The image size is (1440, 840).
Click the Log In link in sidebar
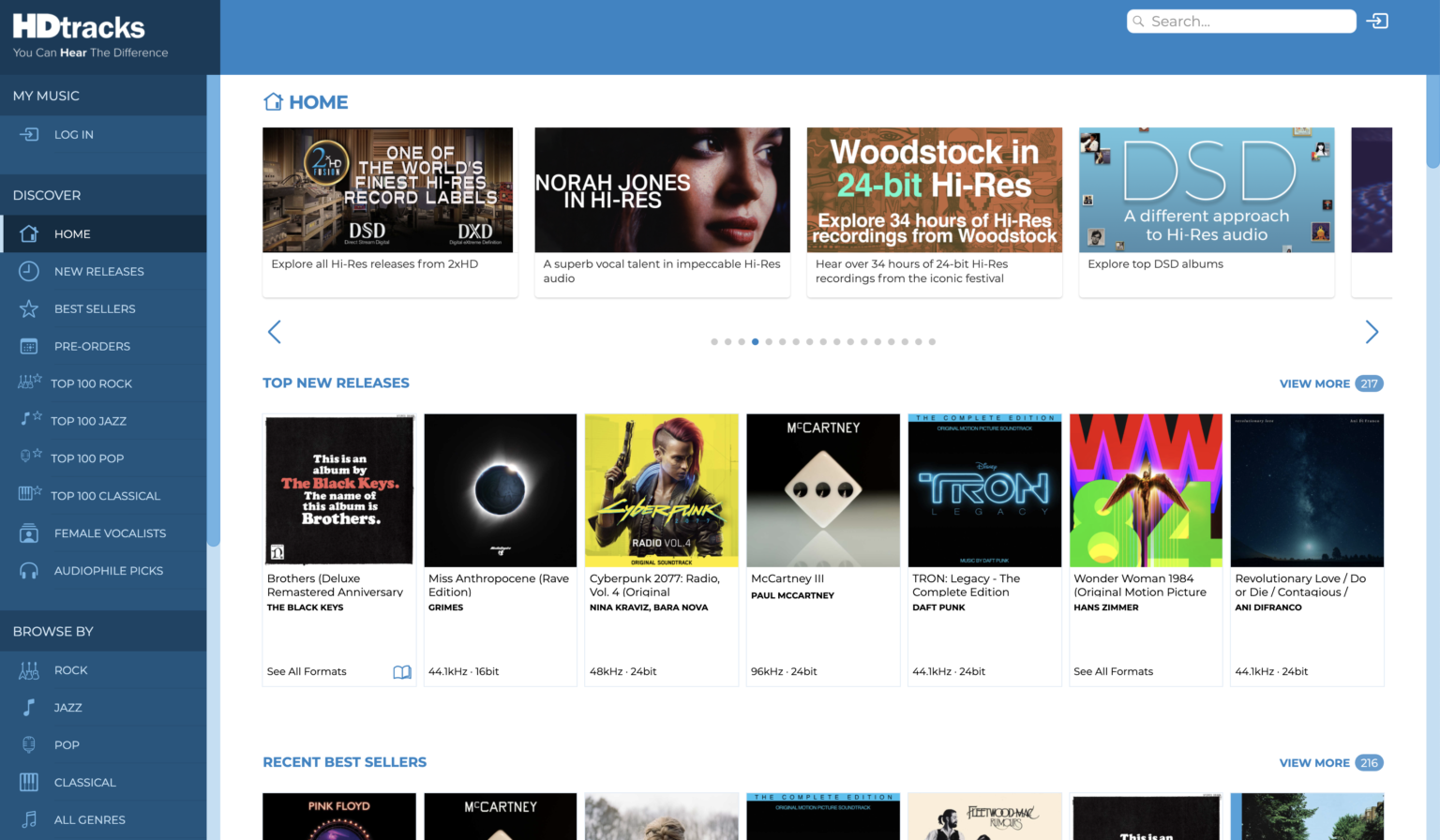pos(73,135)
